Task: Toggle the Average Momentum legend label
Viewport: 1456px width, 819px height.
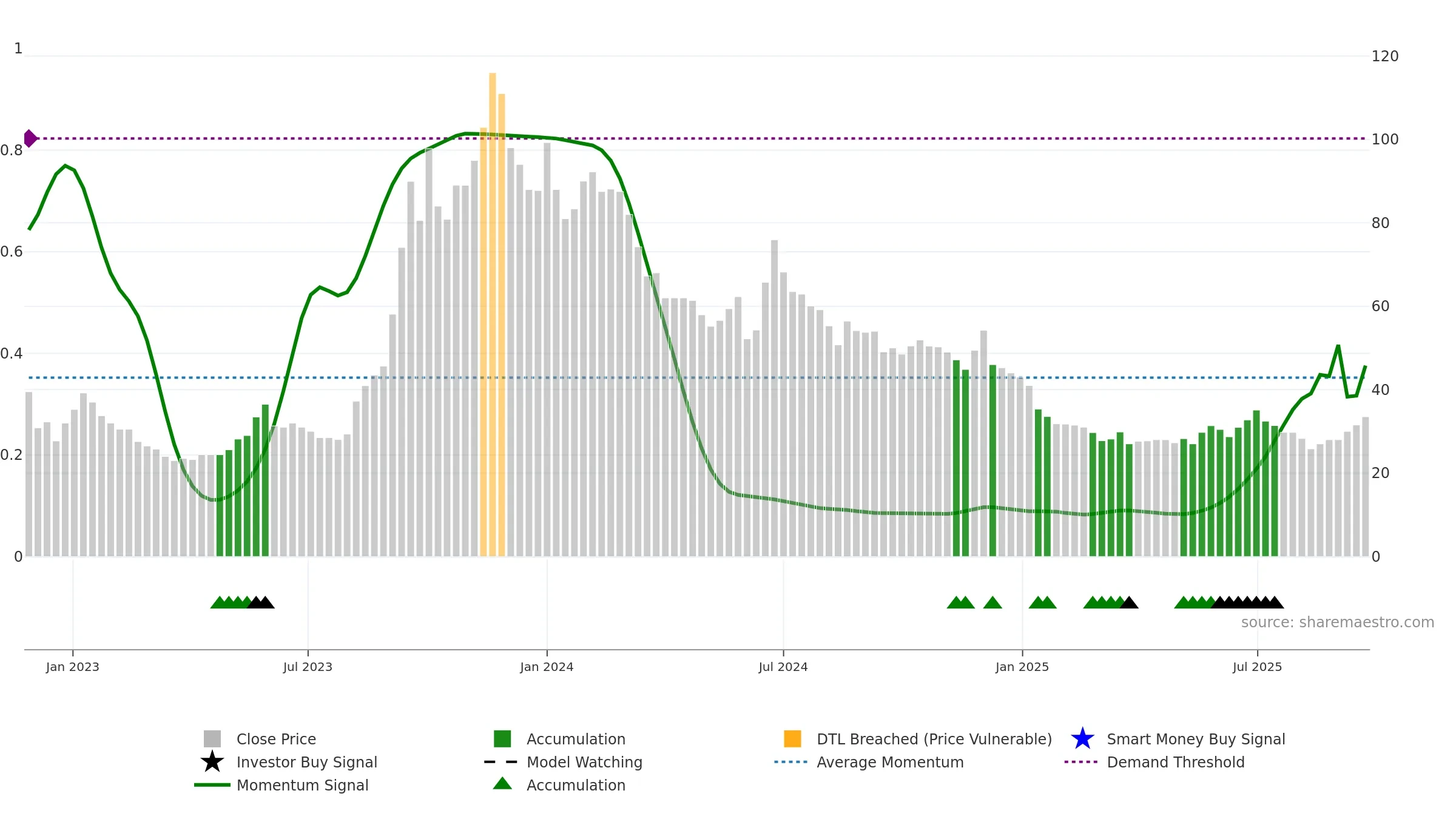Action: click(x=890, y=762)
